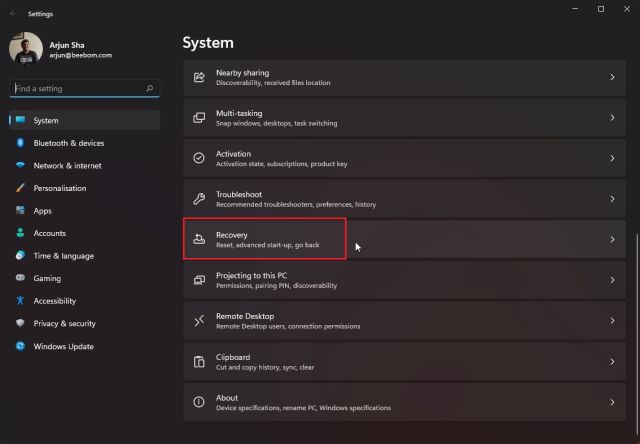640x444 pixels.
Task: Click the arjun@beebom.com account email
Action: click(x=80, y=55)
